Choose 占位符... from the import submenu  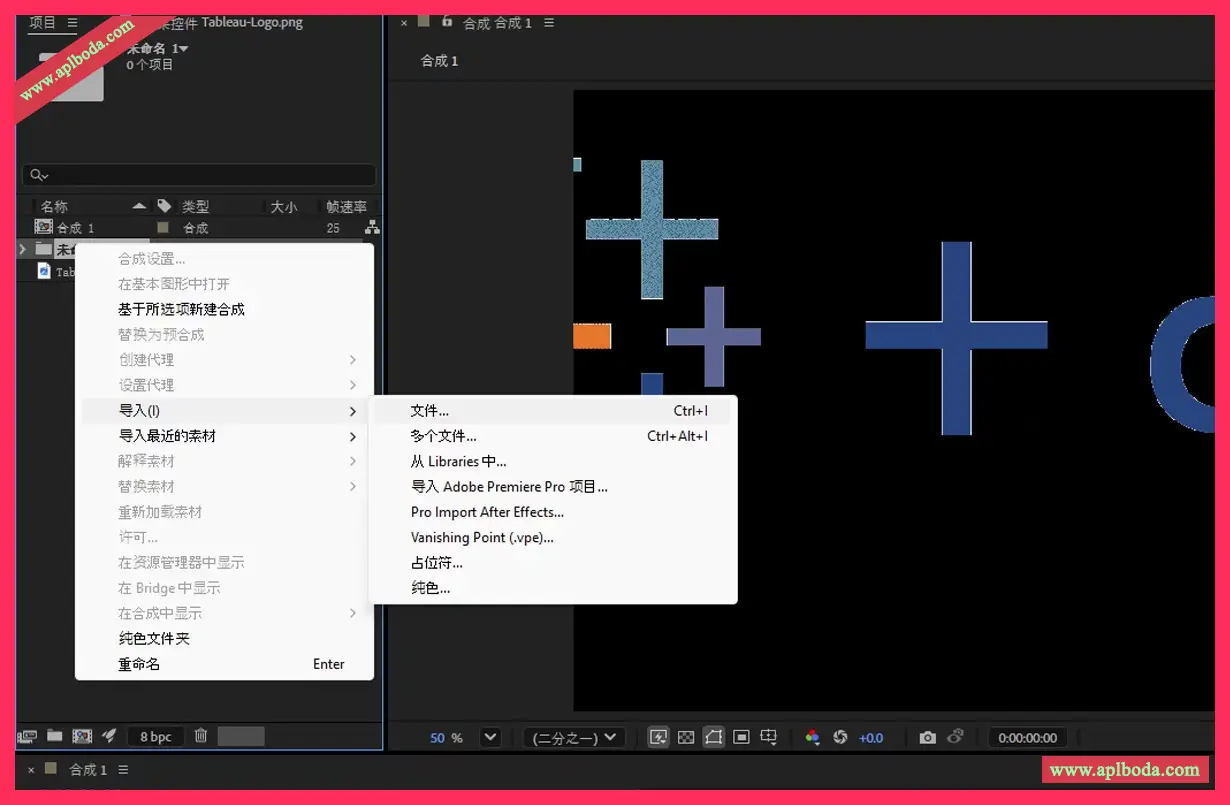[553, 562]
